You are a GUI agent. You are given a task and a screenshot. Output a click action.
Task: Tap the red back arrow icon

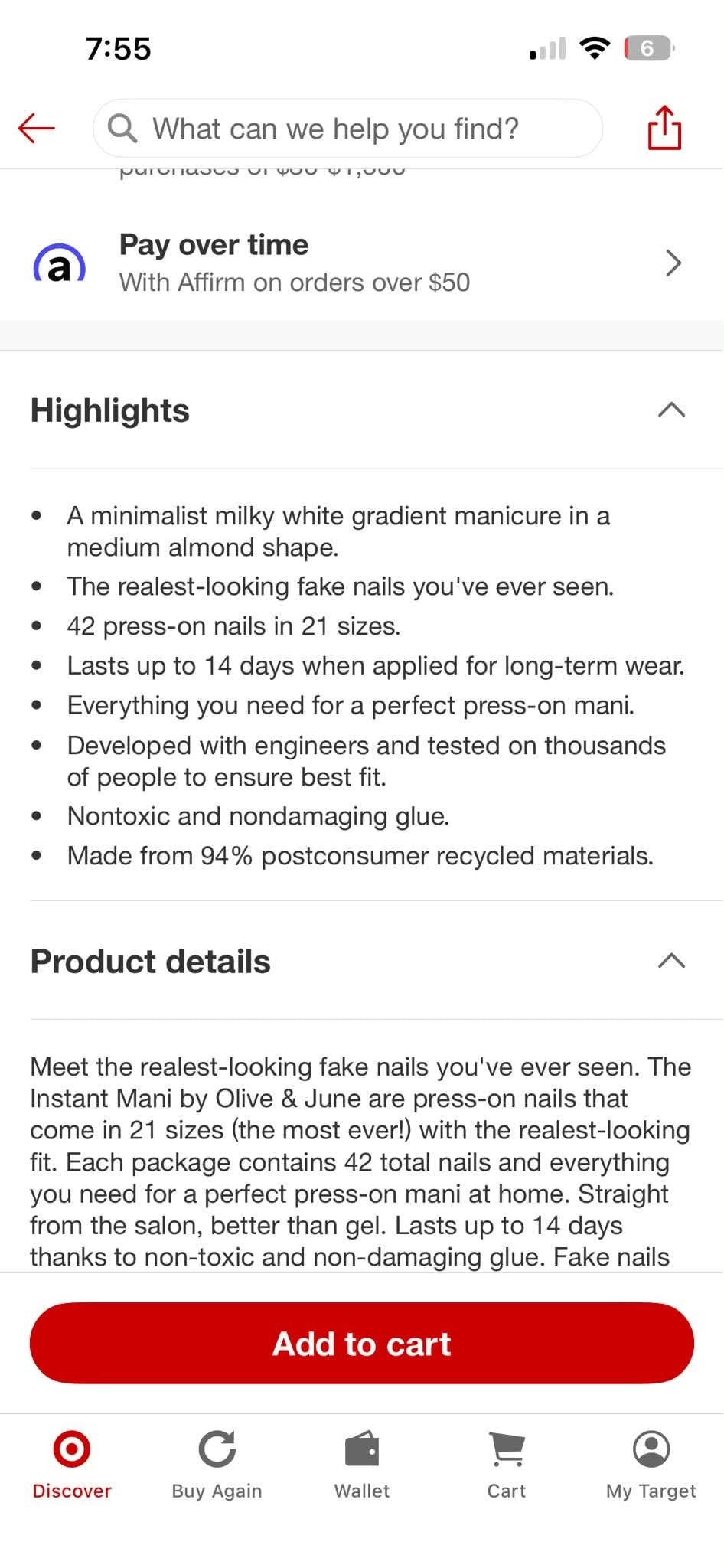pyautogui.click(x=37, y=128)
